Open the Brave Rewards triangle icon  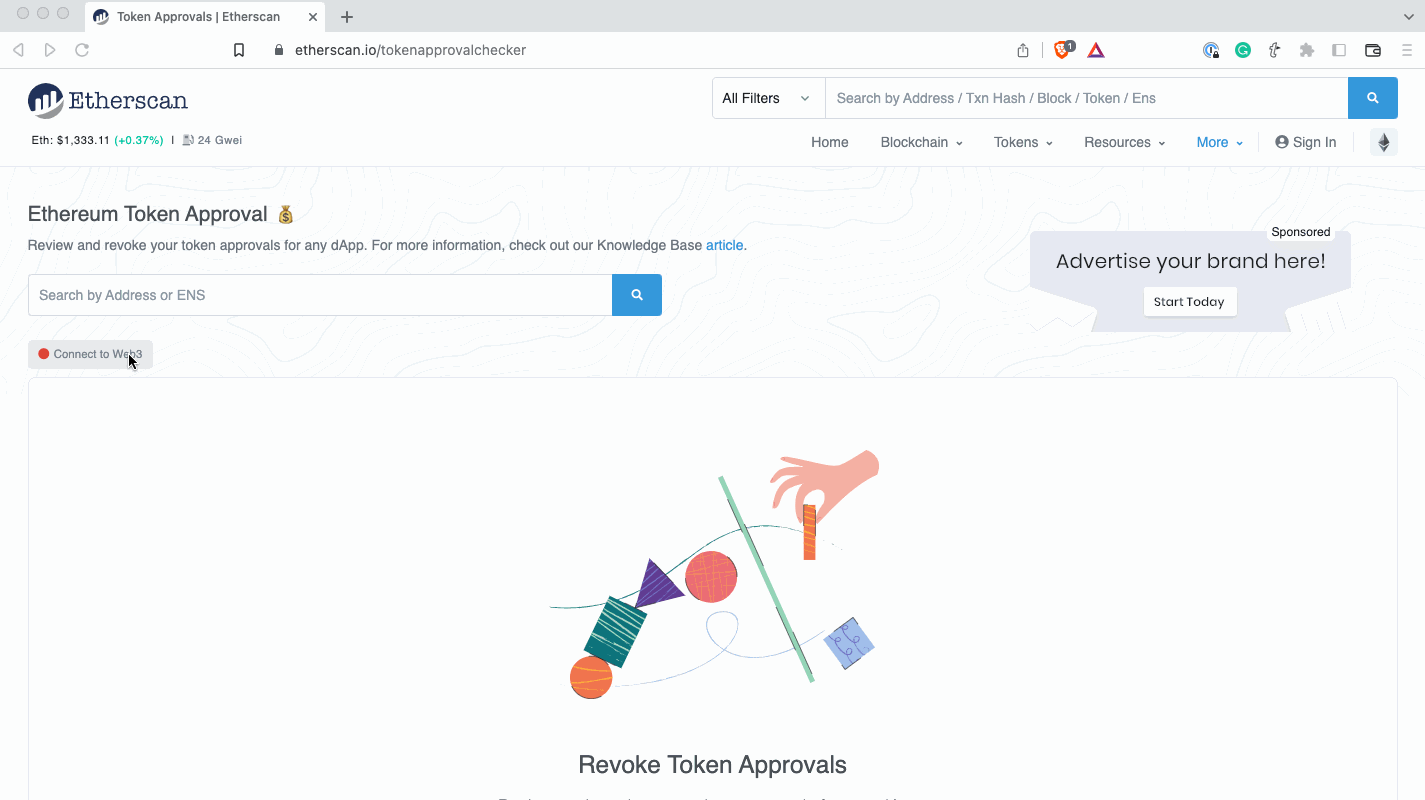(1096, 50)
